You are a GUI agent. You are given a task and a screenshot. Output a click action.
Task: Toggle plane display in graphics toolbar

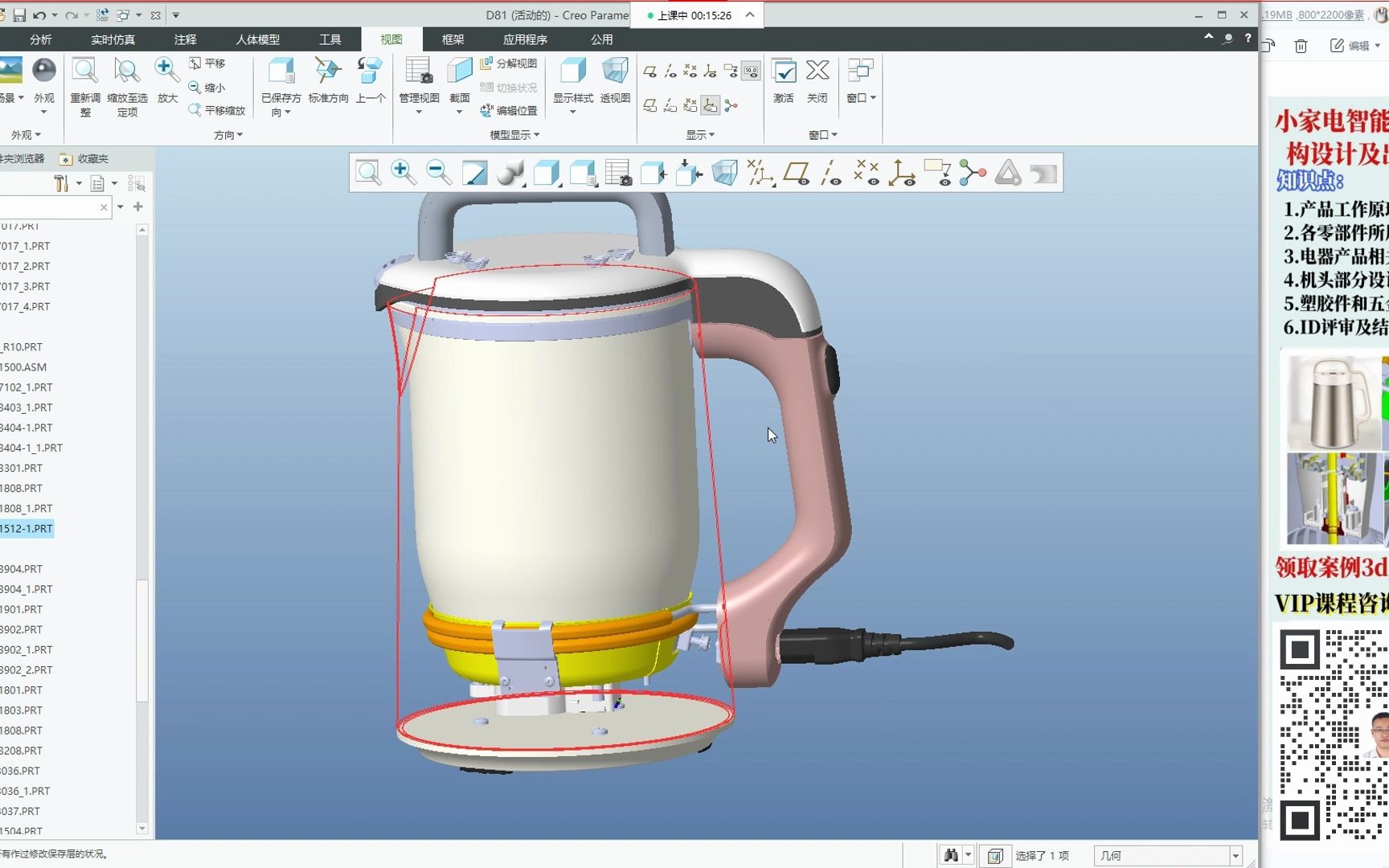(x=796, y=172)
